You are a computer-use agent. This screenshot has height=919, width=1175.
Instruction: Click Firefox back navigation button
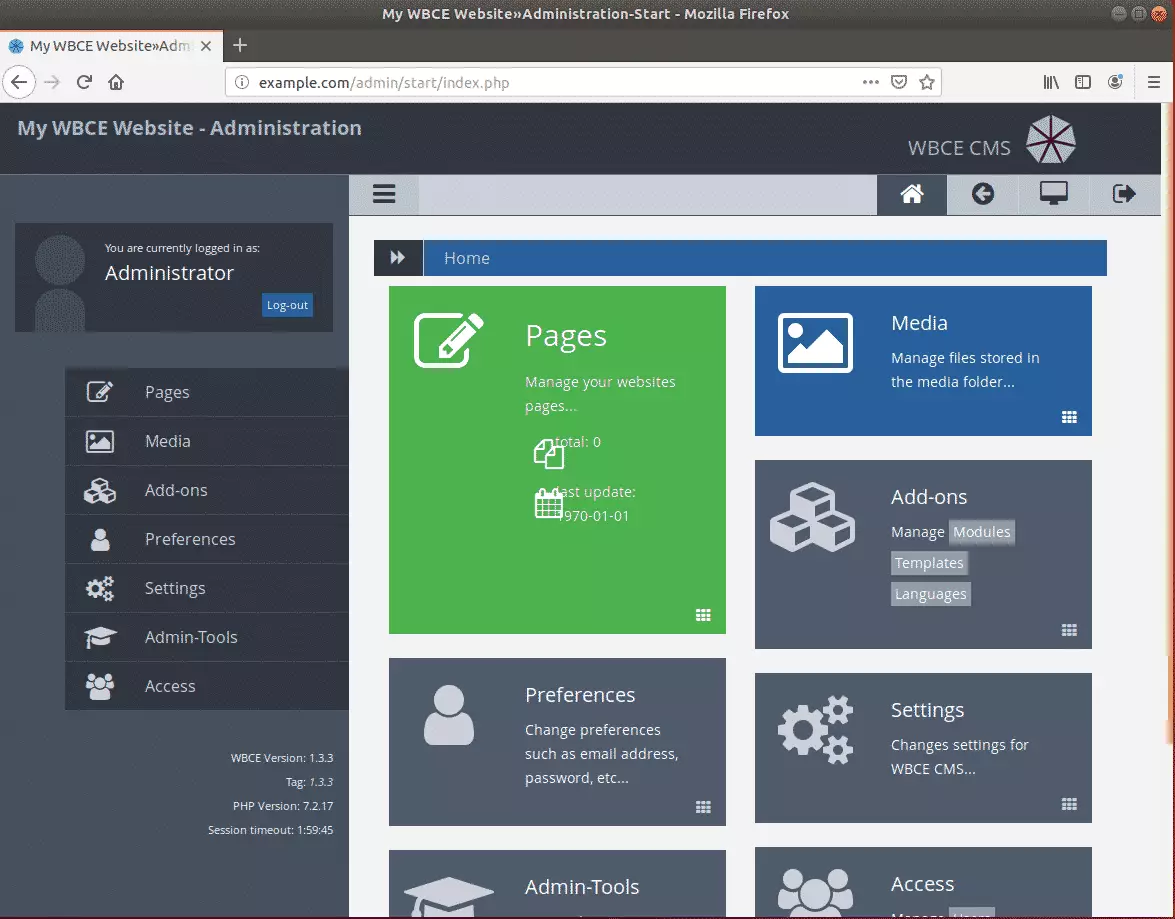click(x=19, y=82)
